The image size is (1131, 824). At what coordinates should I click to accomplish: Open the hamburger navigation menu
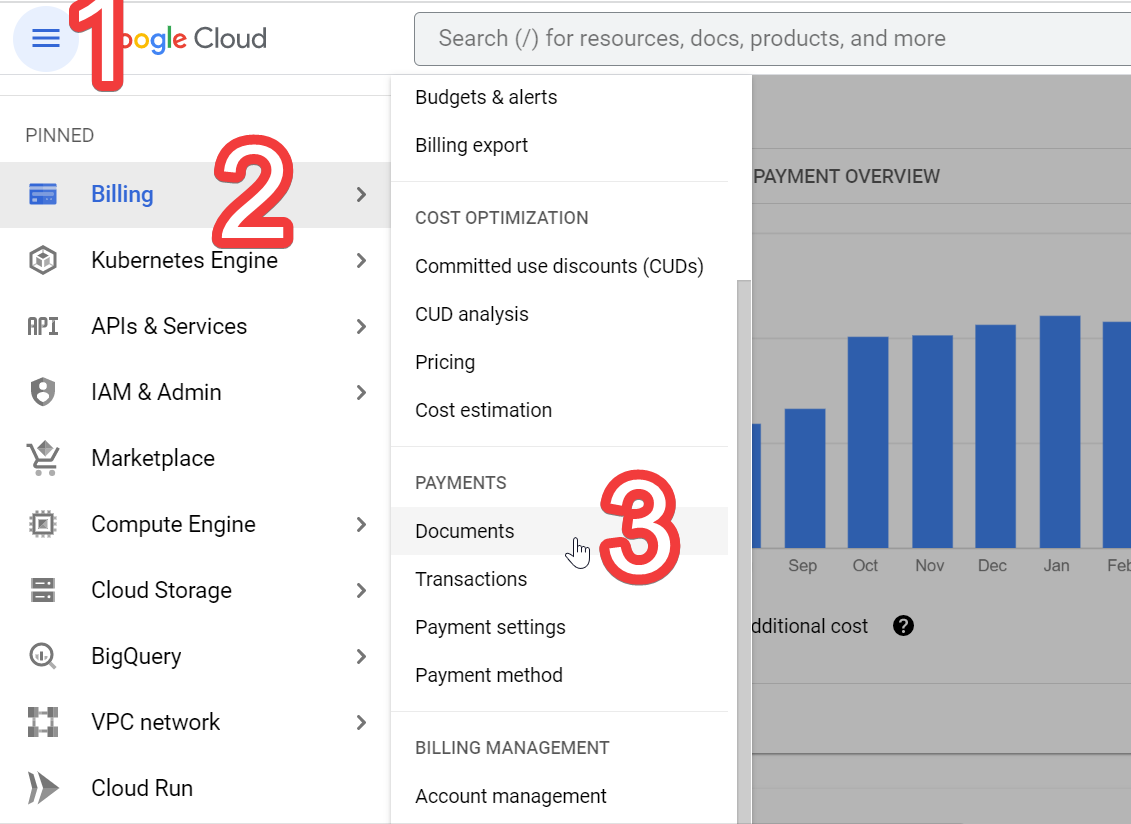[x=46, y=39]
